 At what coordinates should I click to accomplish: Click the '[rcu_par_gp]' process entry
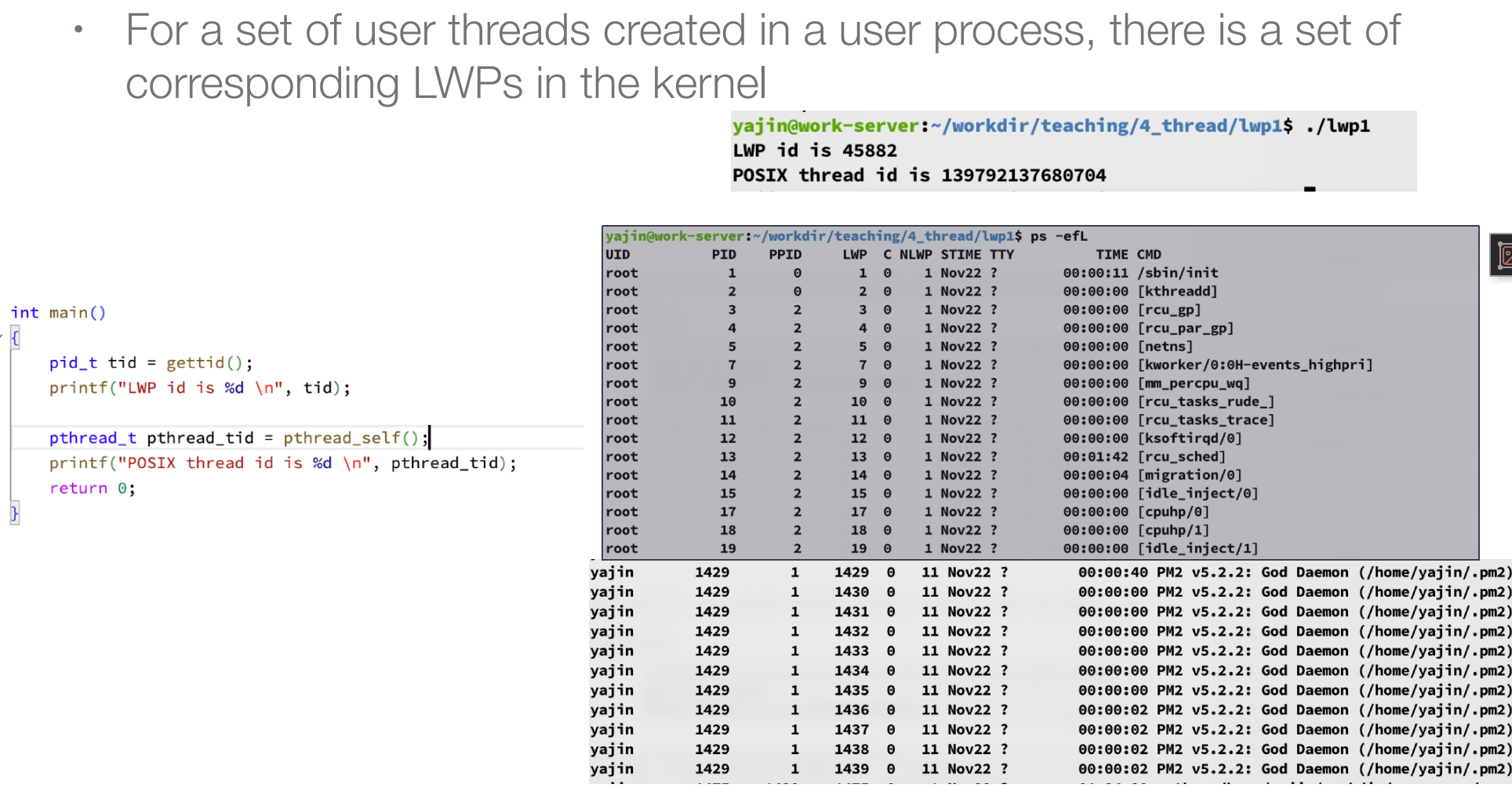(x=1186, y=329)
